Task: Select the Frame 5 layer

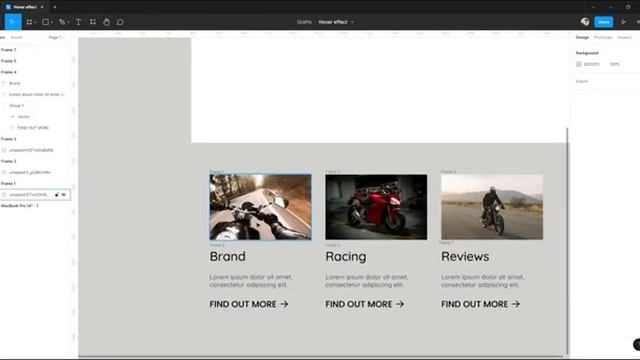Action: 9,61
